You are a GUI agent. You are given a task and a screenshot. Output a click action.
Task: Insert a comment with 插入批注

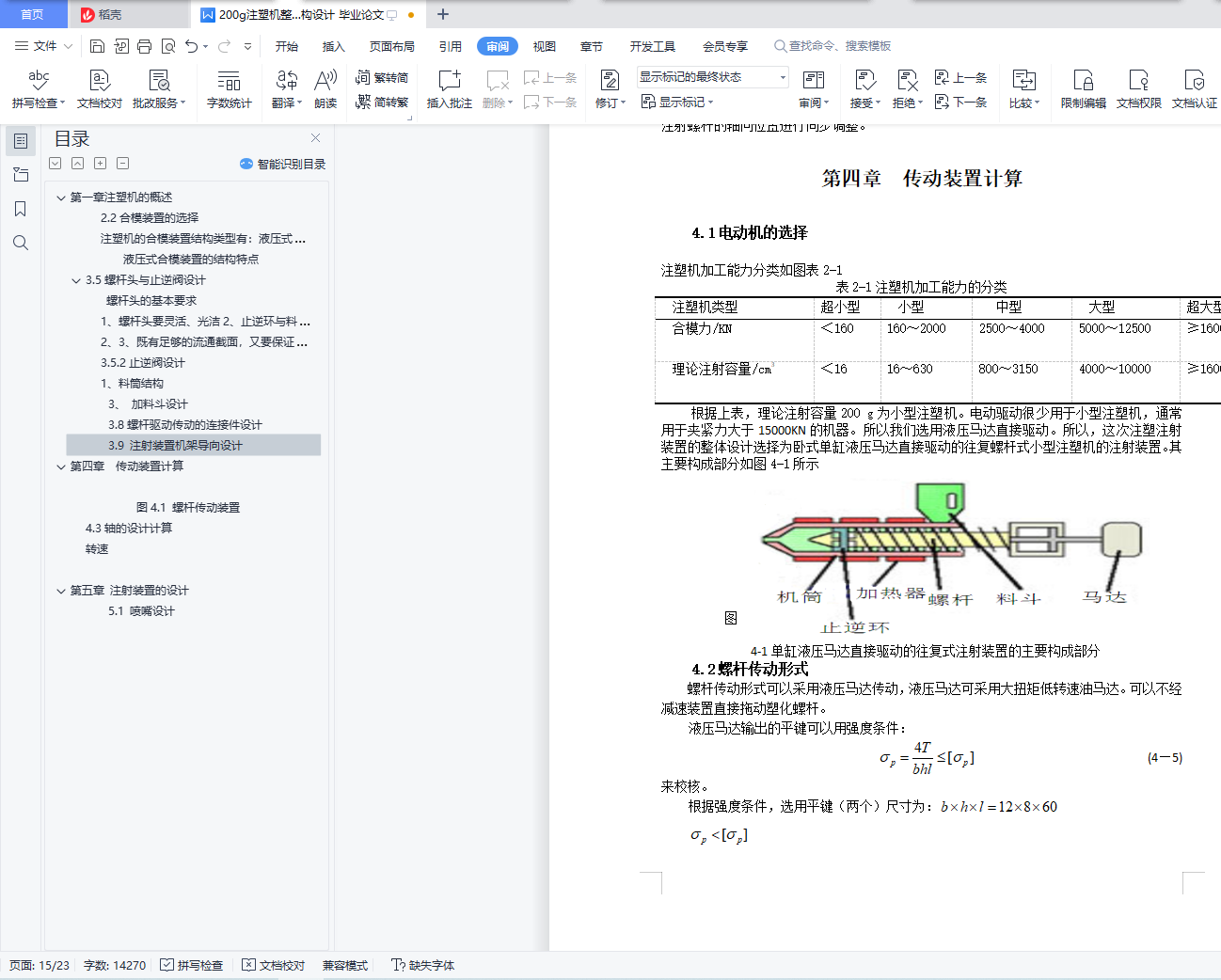coord(450,89)
